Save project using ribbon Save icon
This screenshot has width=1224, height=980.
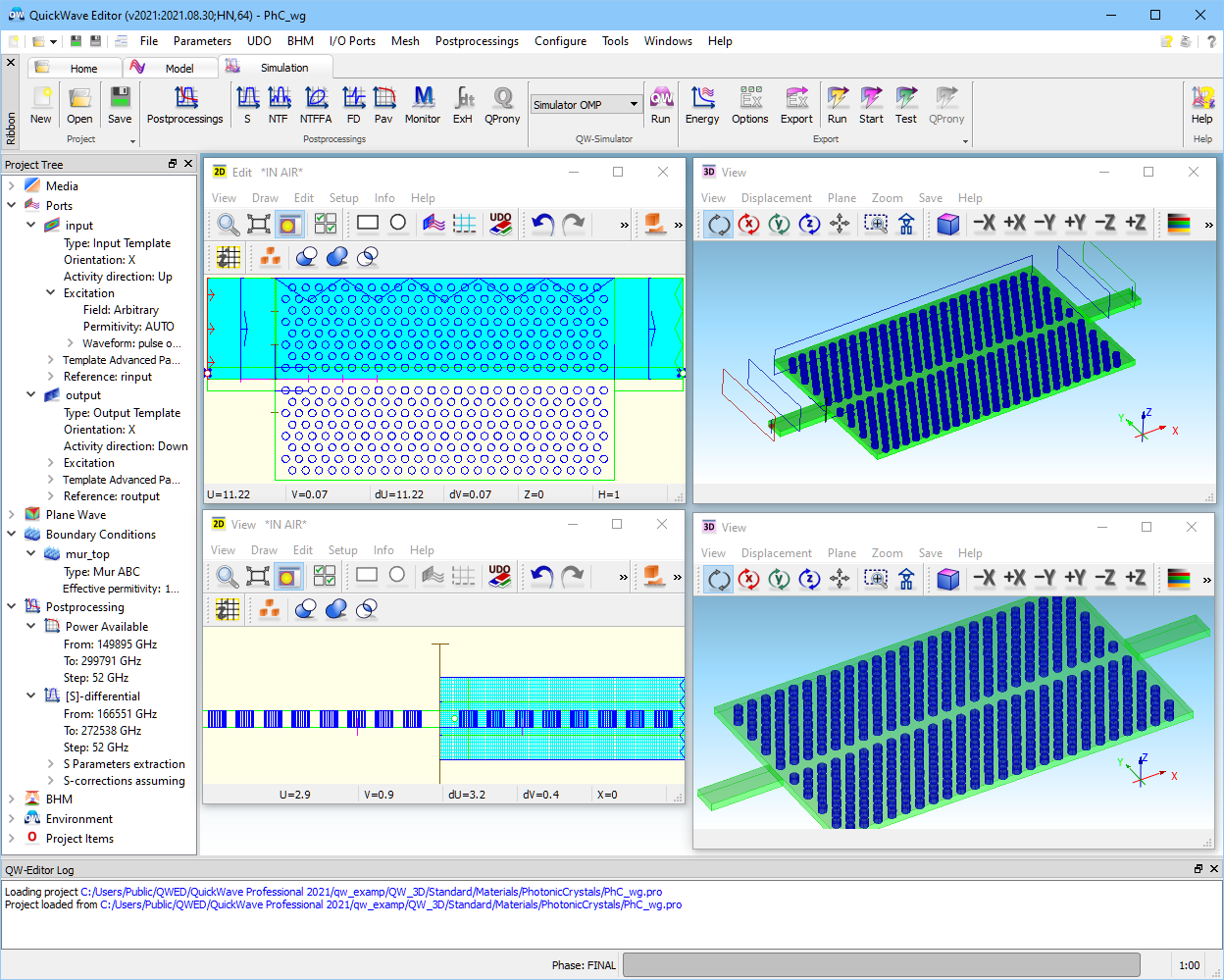click(x=120, y=105)
